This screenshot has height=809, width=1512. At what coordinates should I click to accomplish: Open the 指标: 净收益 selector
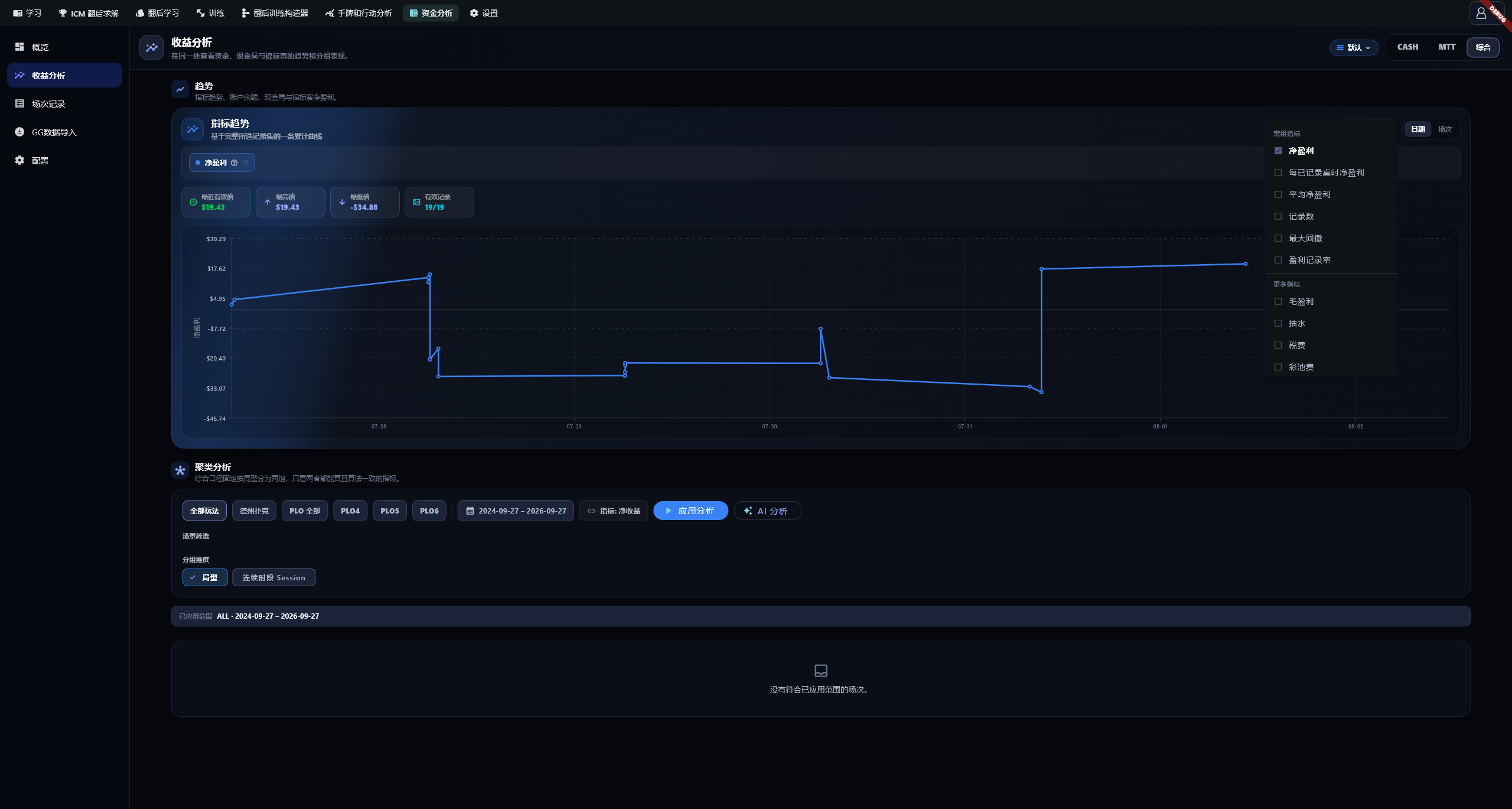point(614,511)
